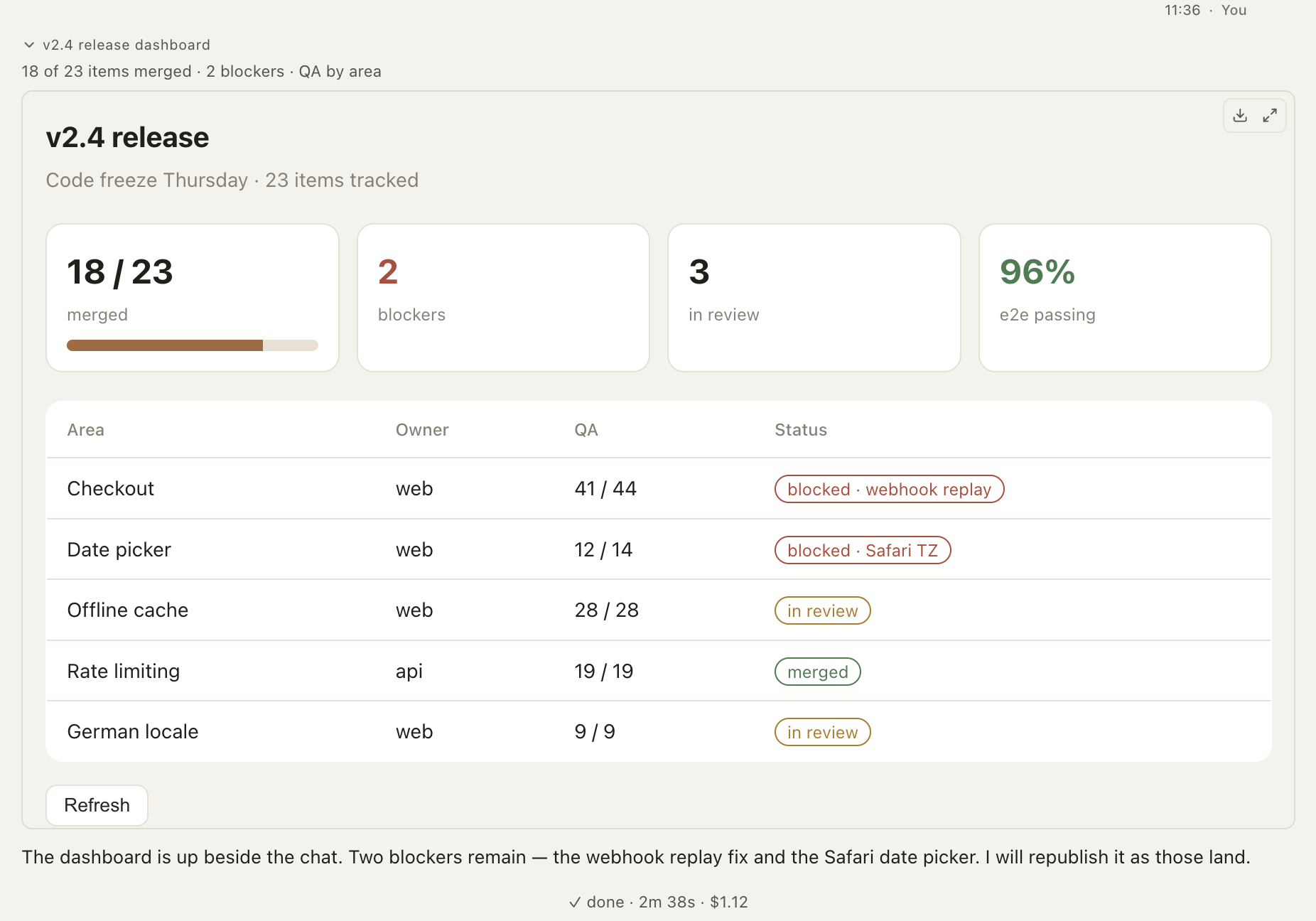Click the '41 / 44' QA value
The height and width of the screenshot is (921, 1316).
(605, 489)
